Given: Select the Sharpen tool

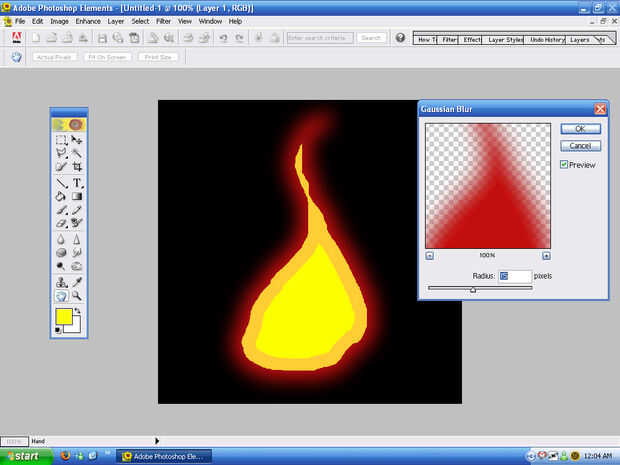Looking at the screenshot, I should (77, 239).
